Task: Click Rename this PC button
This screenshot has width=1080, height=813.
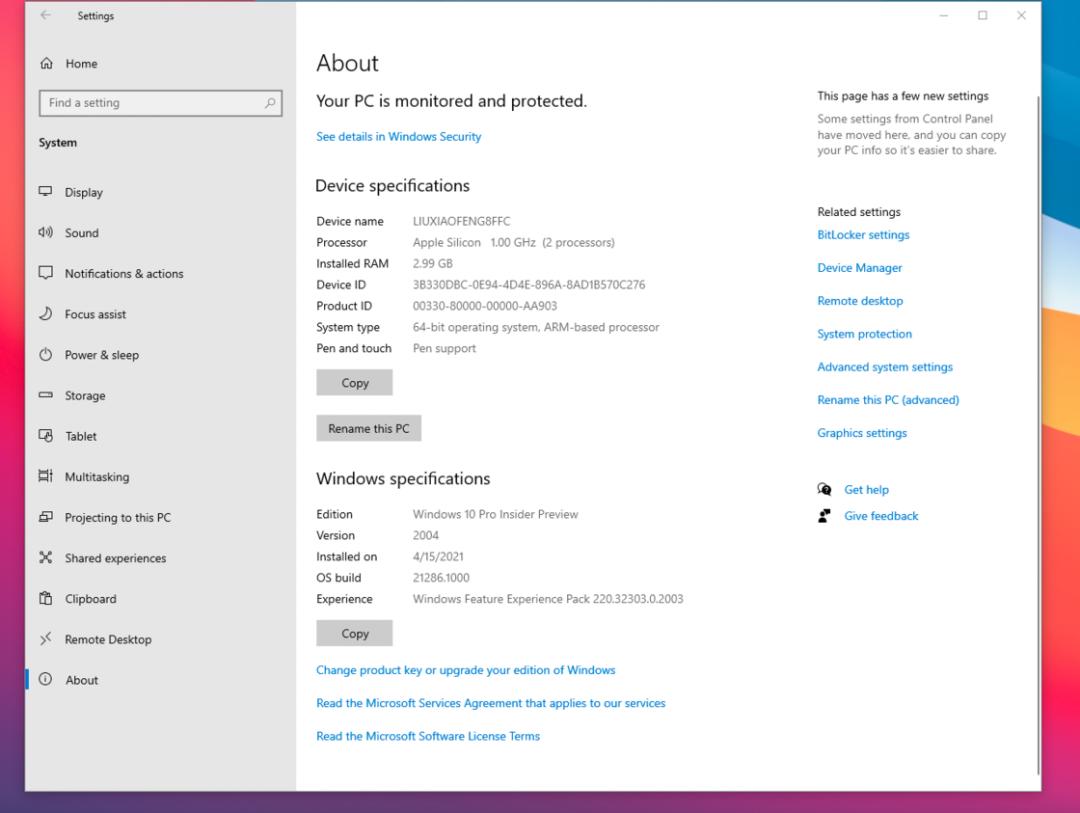Action: click(368, 428)
